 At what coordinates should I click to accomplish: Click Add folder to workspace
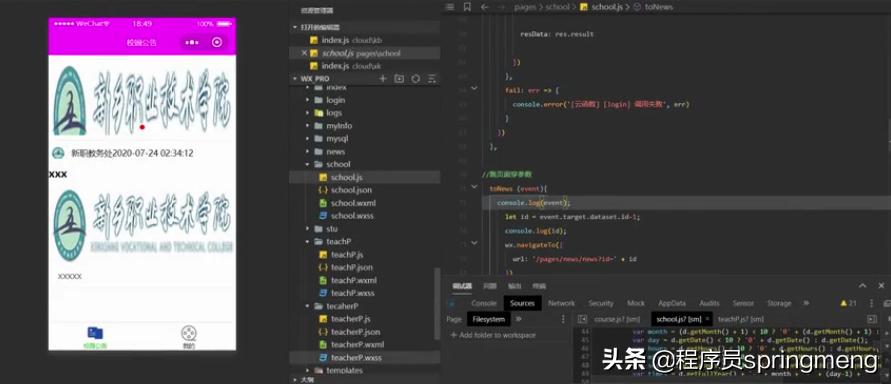pos(493,335)
